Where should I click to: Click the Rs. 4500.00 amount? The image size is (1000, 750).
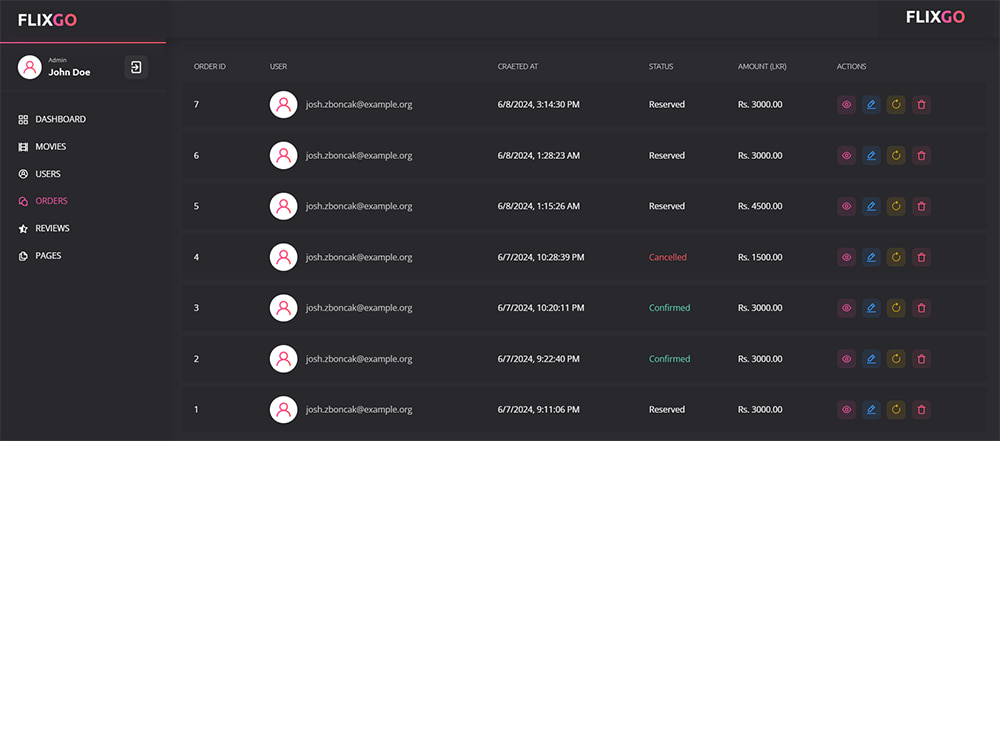(760, 206)
